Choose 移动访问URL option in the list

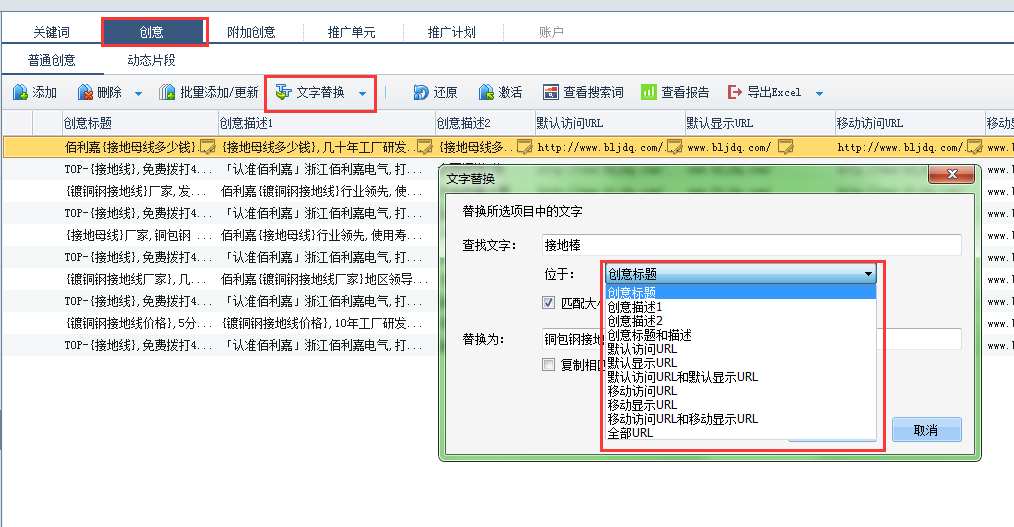point(740,391)
